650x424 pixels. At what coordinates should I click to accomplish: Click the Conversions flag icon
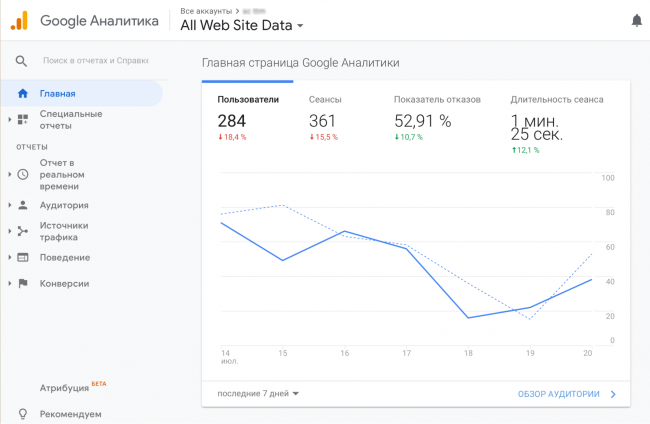[22, 283]
